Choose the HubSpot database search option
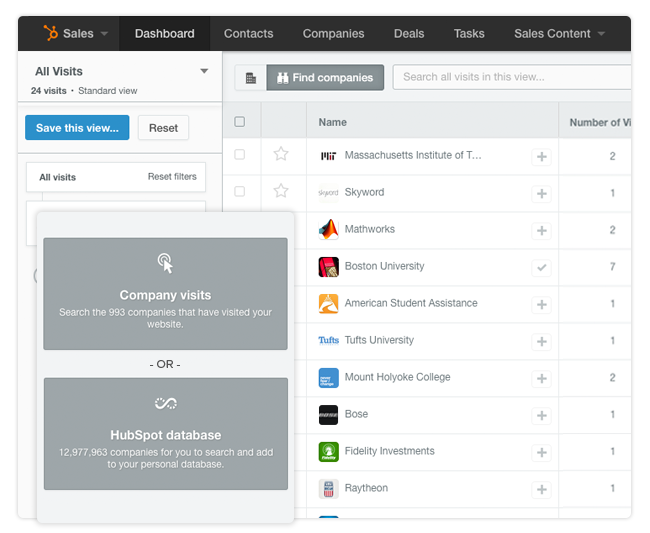The height and width of the screenshot is (533, 650). click(166, 434)
